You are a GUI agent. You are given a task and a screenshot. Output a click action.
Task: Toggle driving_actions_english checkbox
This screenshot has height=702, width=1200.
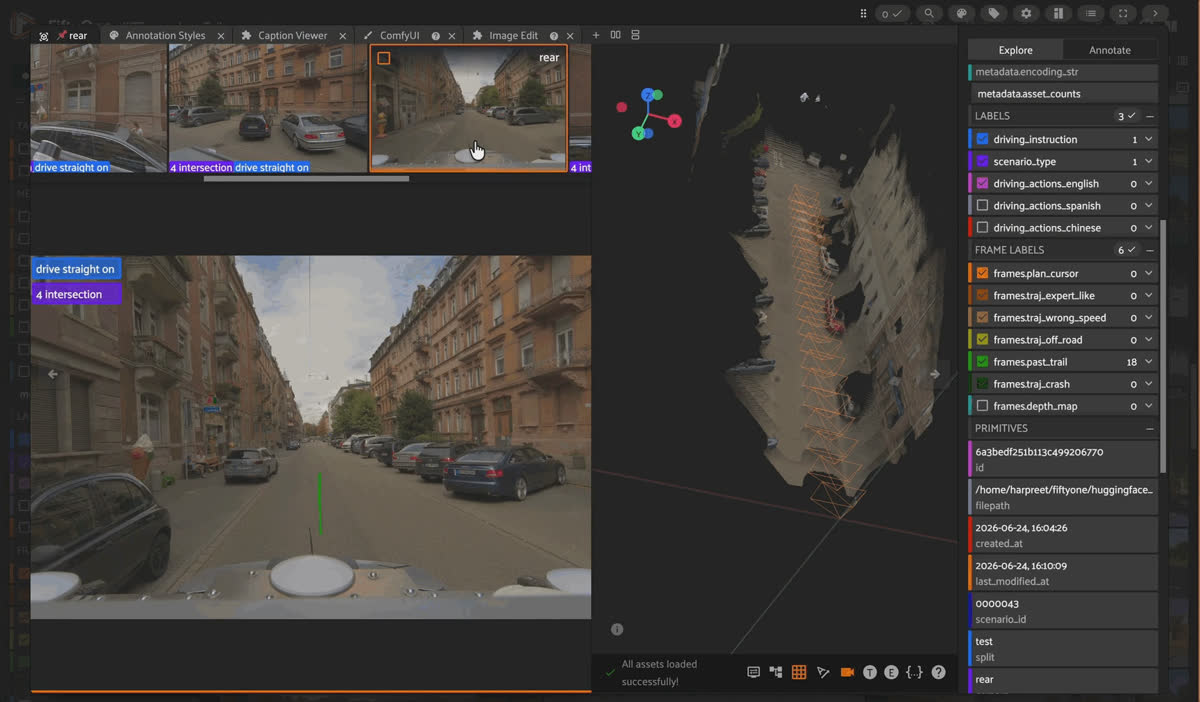(x=982, y=183)
